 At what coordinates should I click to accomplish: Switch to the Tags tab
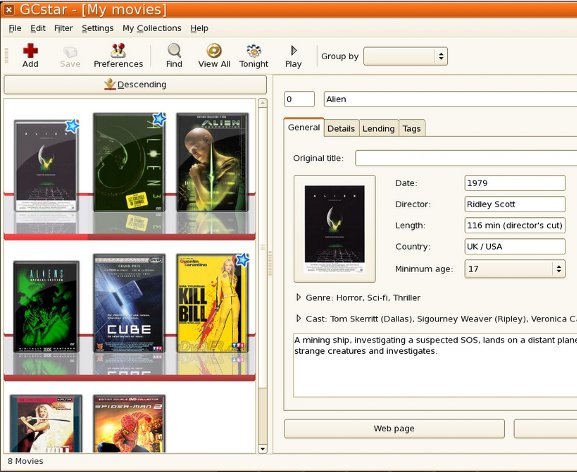click(411, 128)
